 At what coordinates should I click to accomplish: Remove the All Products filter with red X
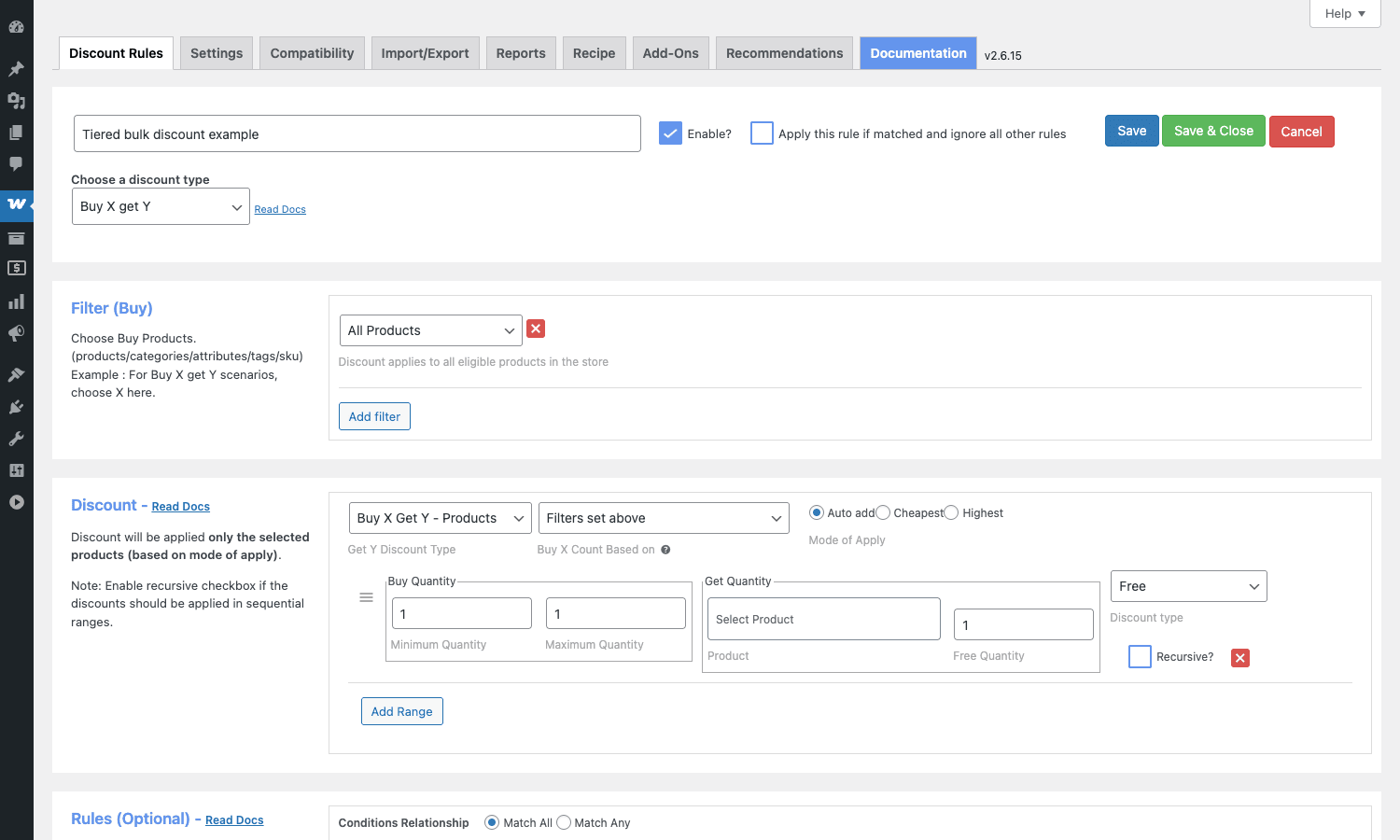536,329
